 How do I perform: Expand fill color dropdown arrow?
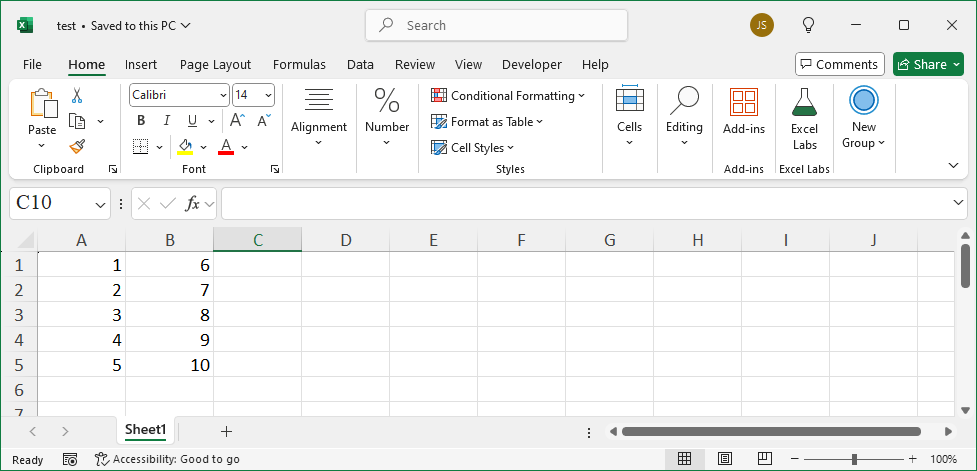(x=203, y=148)
